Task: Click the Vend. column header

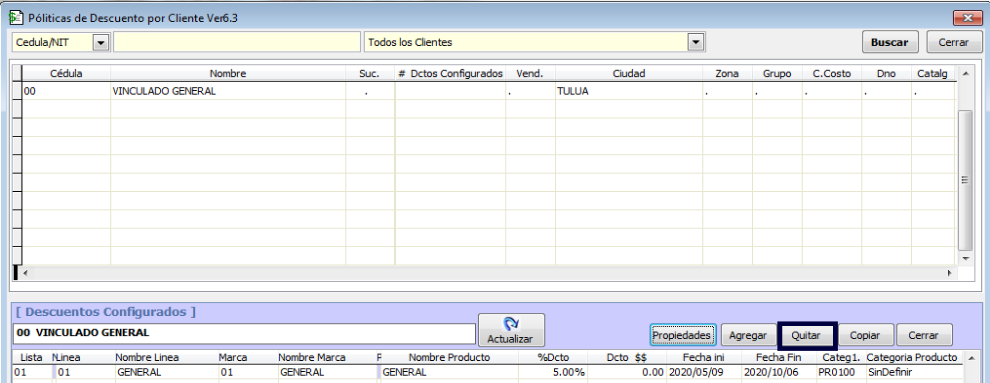Action: [530, 74]
